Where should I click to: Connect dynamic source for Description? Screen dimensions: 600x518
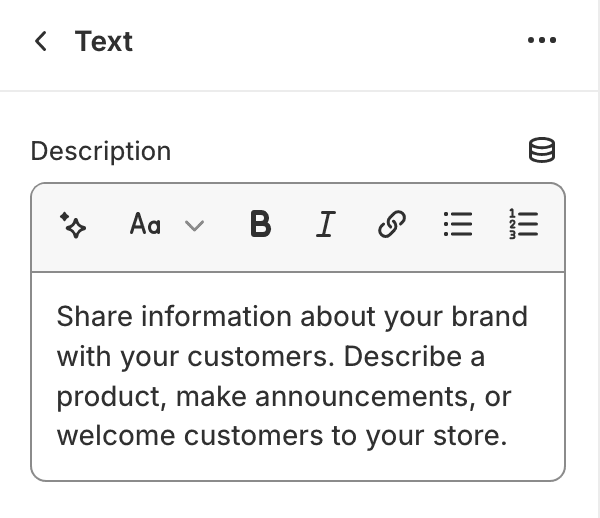coord(542,150)
